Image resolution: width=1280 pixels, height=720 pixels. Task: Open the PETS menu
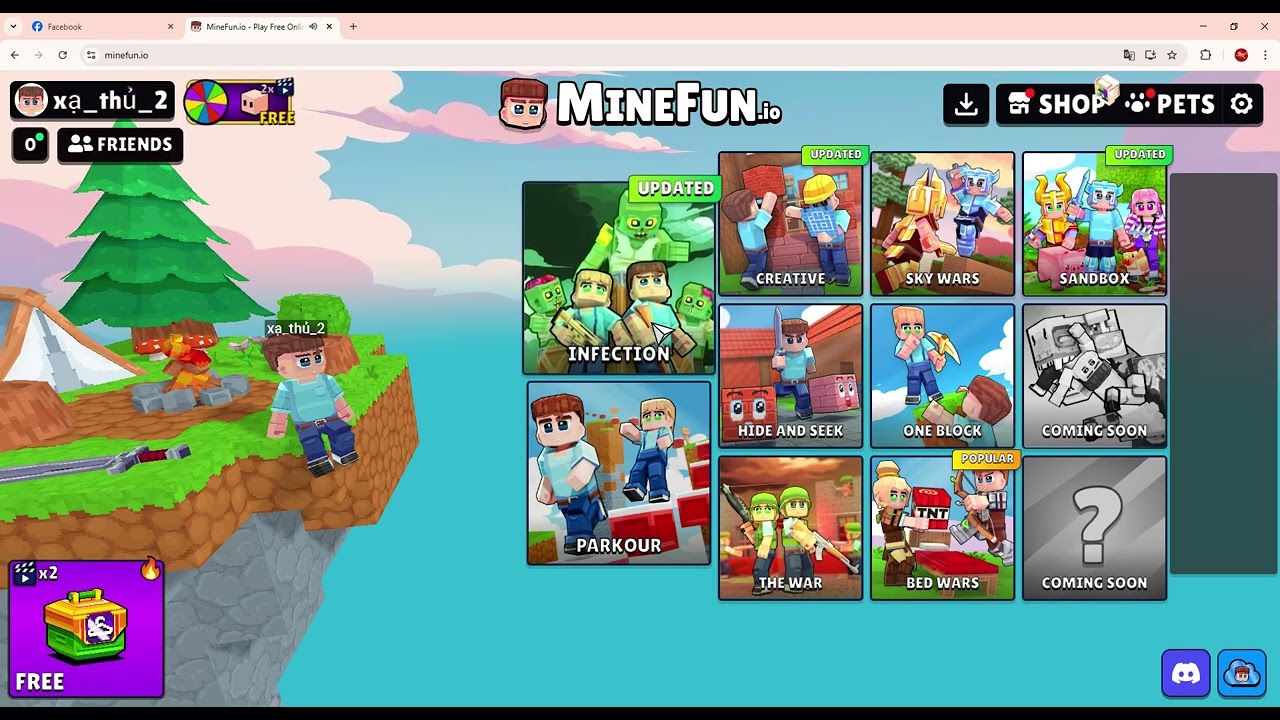point(1170,104)
